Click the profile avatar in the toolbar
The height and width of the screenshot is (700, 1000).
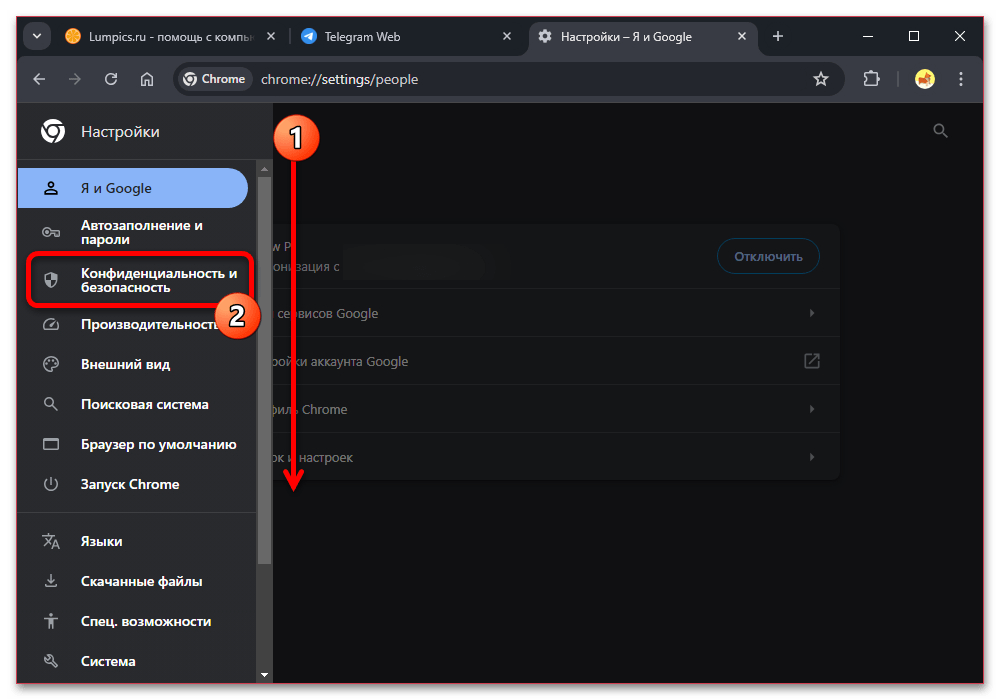coord(925,79)
